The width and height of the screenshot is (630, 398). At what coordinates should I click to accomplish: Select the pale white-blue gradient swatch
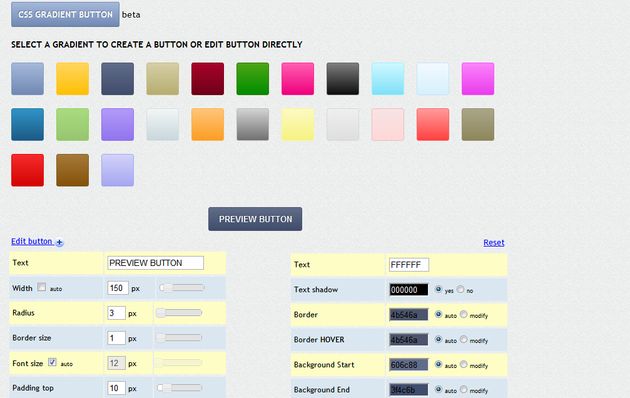coord(433,79)
